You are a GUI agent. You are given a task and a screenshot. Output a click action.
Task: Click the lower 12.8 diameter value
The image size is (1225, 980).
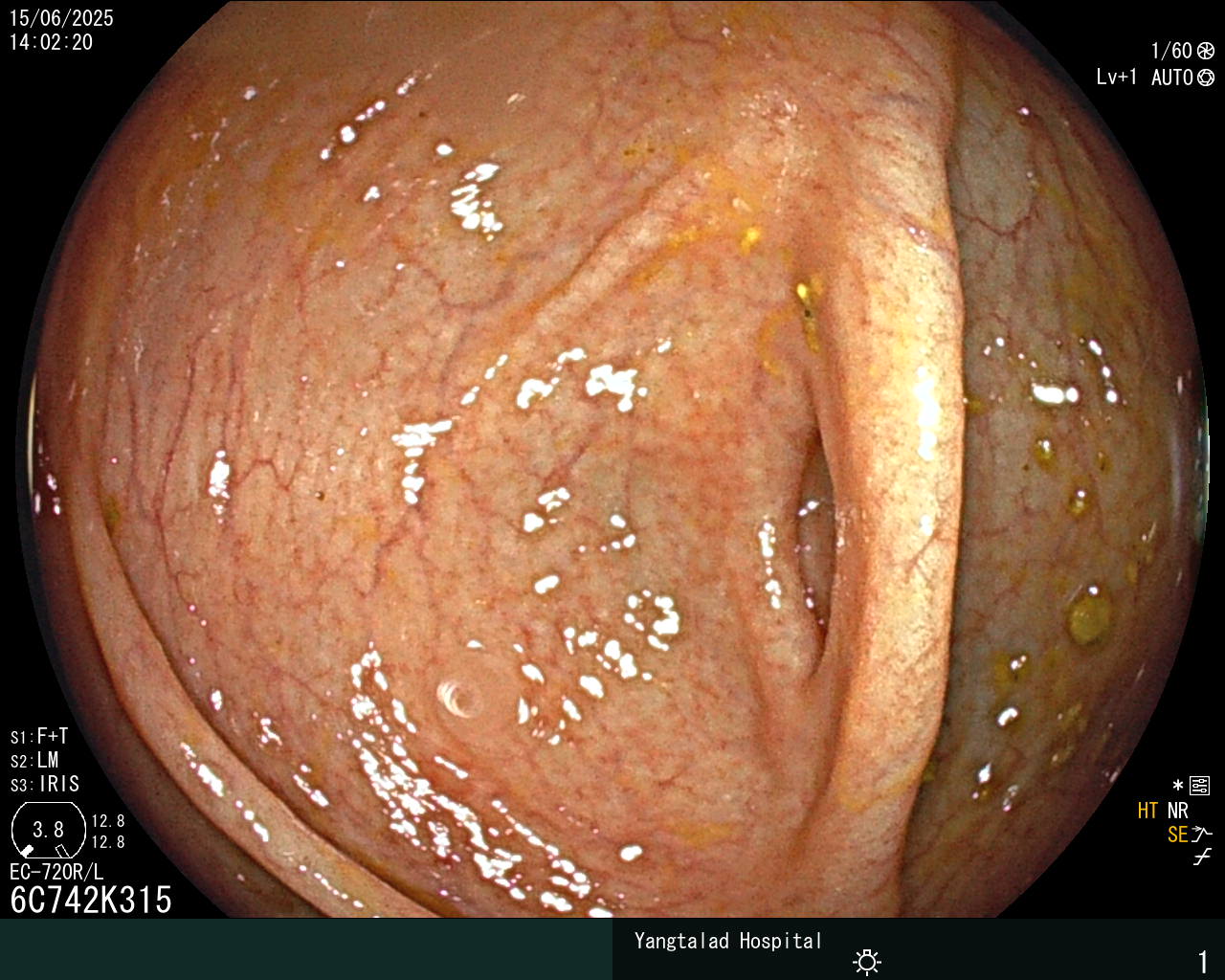point(108,842)
